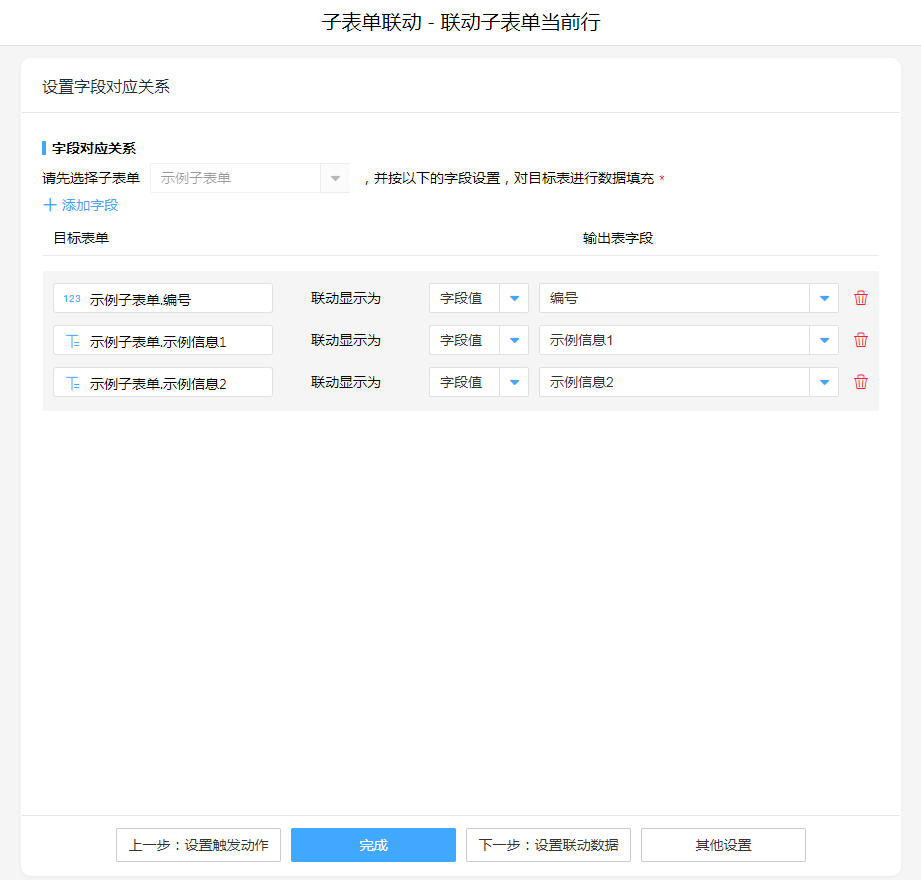Click the 123 number type icon
921x880 pixels.
pos(72,298)
